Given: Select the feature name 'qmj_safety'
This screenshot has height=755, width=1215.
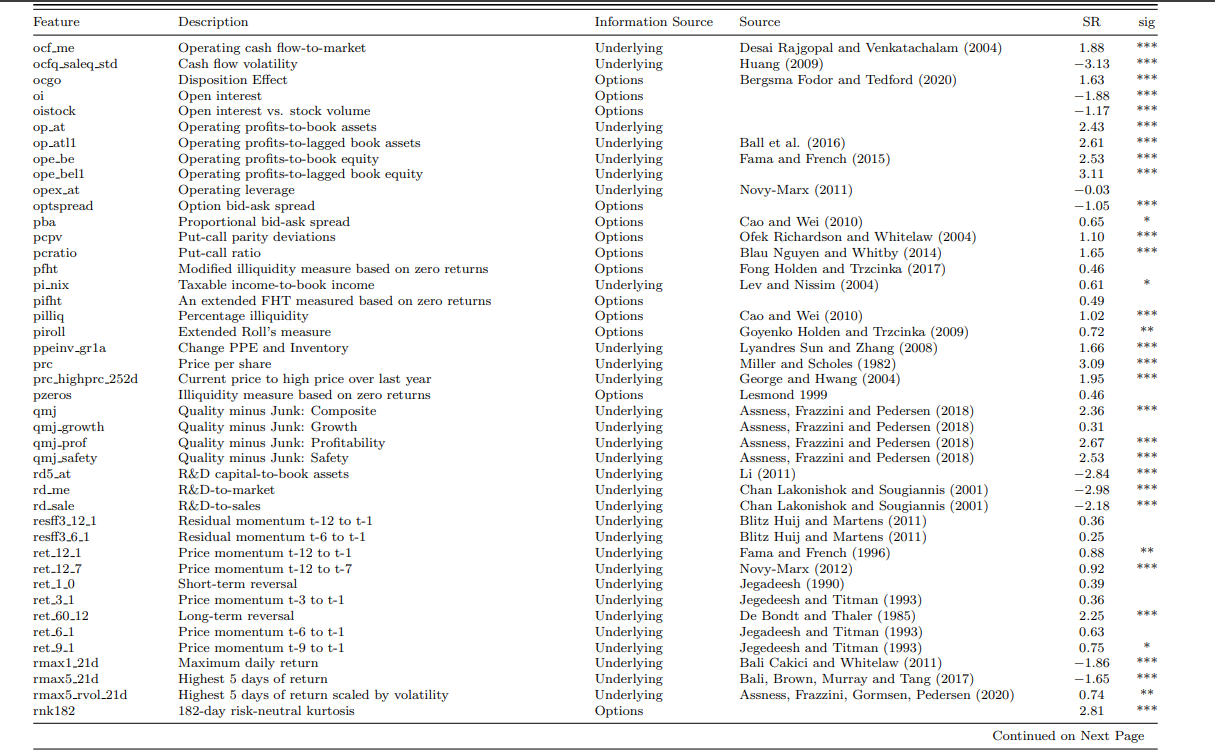Looking at the screenshot, I should 65,458.
